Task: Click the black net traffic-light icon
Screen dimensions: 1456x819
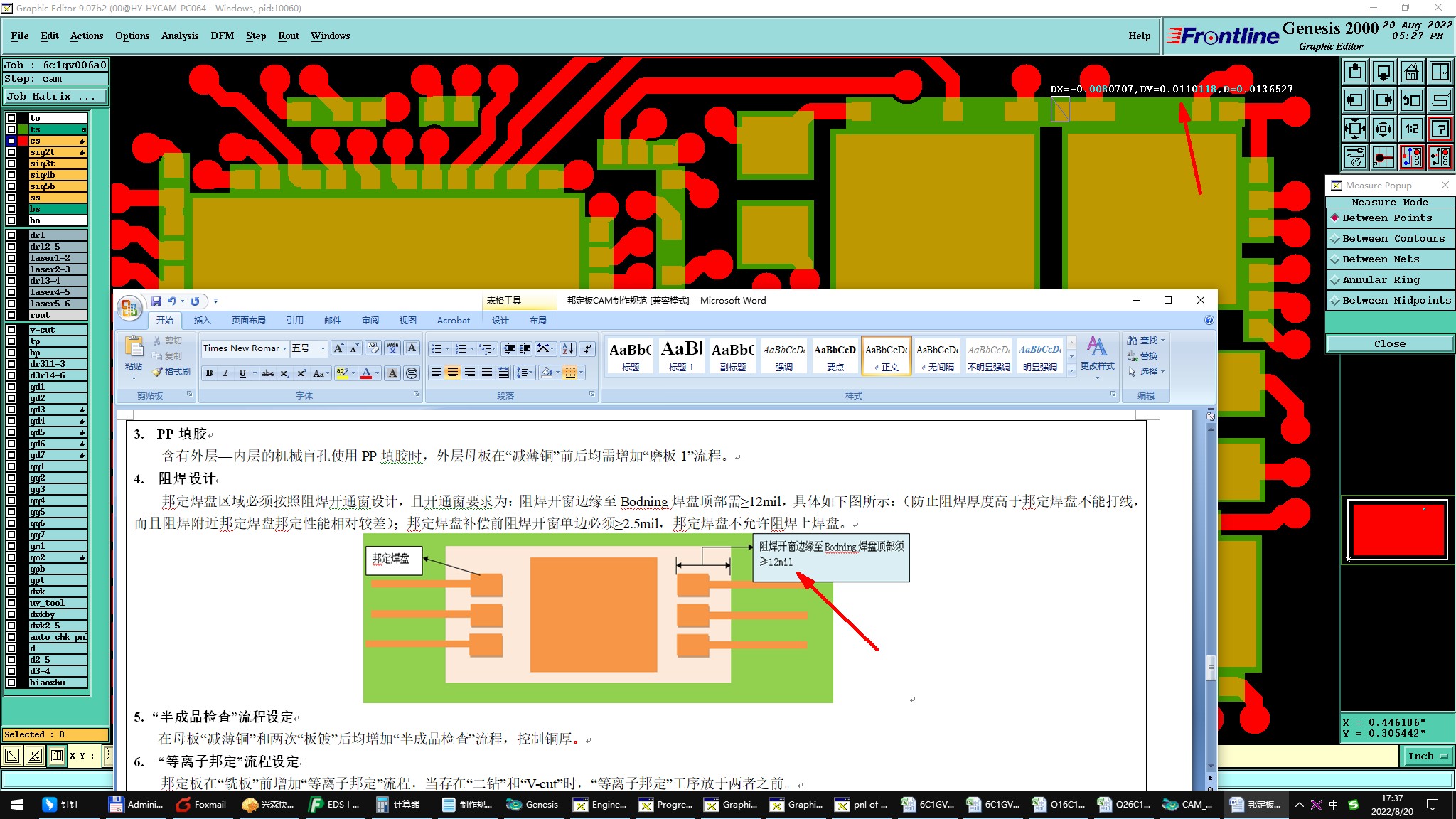Action: (x=1440, y=157)
